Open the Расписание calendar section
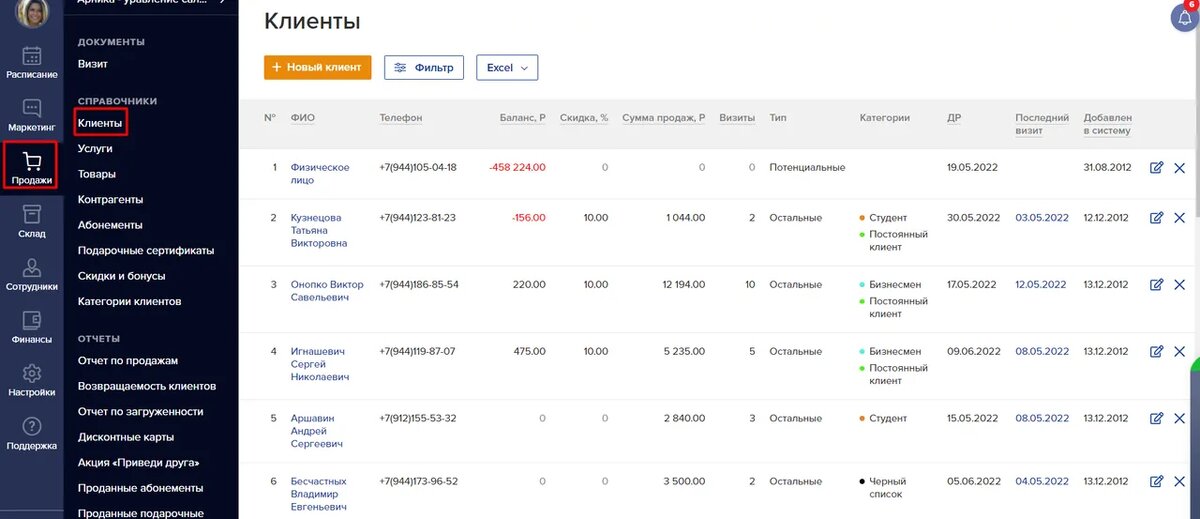 pos(31,62)
